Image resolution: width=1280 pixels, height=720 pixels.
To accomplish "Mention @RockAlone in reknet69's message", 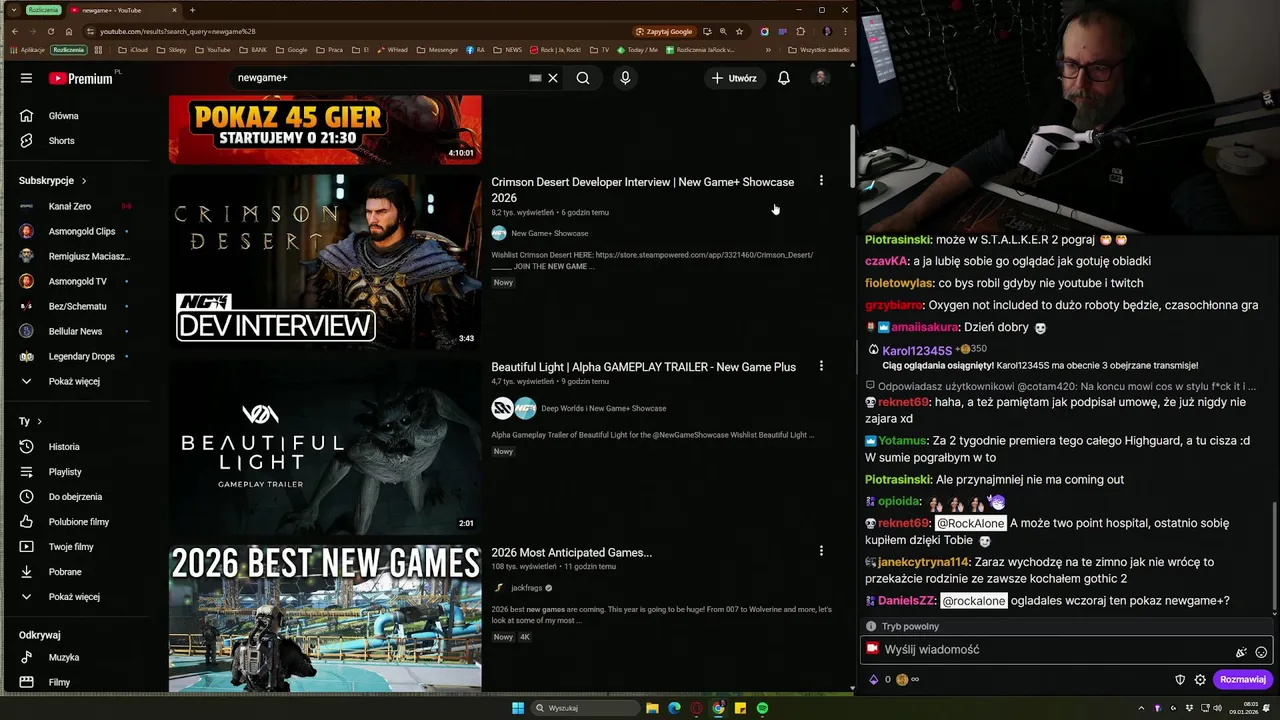I will [970, 523].
